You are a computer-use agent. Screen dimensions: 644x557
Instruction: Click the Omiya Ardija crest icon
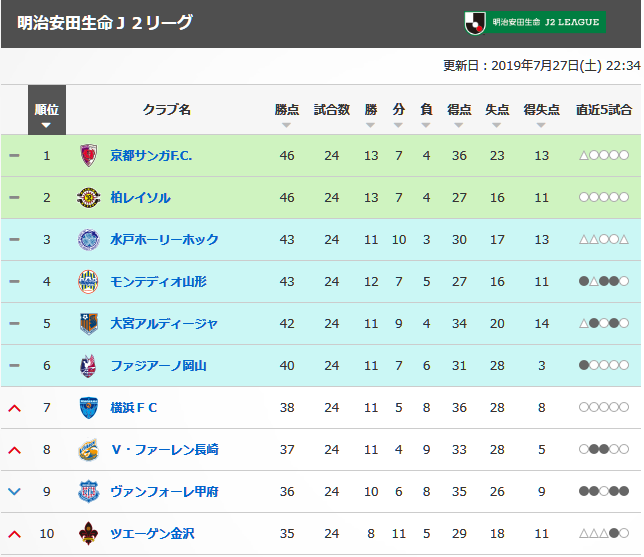tap(88, 324)
